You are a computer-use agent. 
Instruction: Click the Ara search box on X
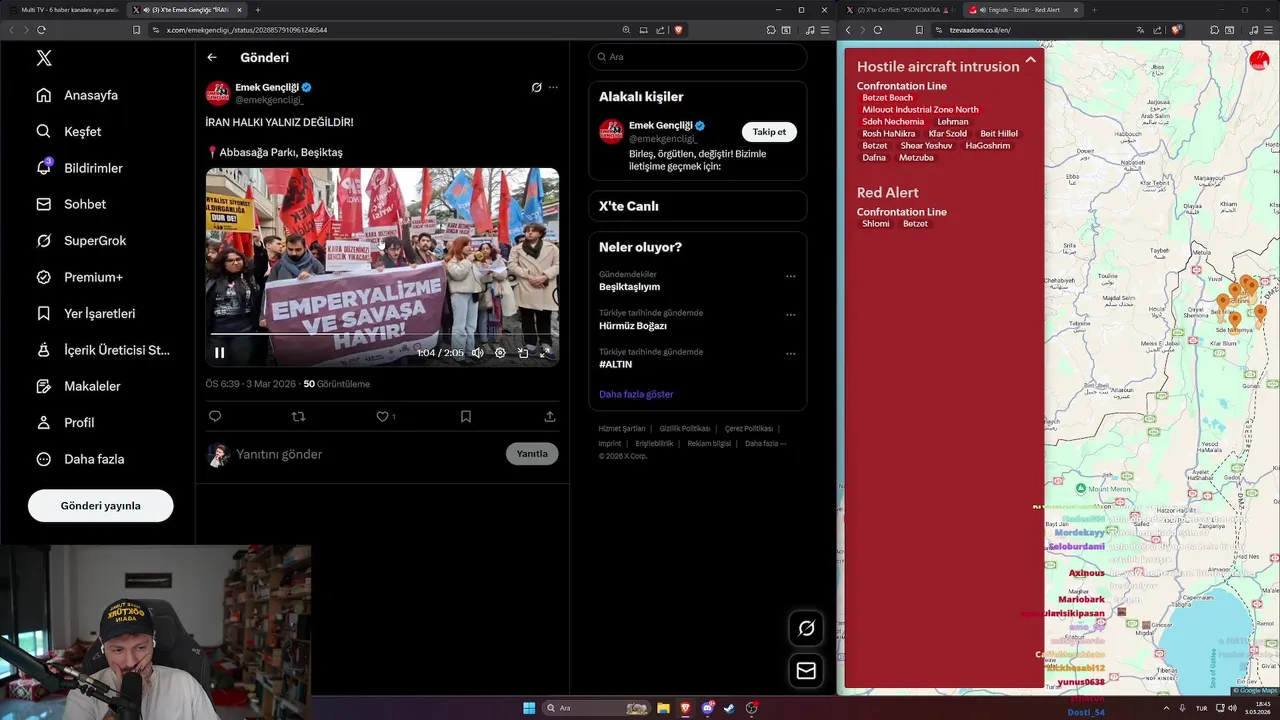tap(698, 57)
